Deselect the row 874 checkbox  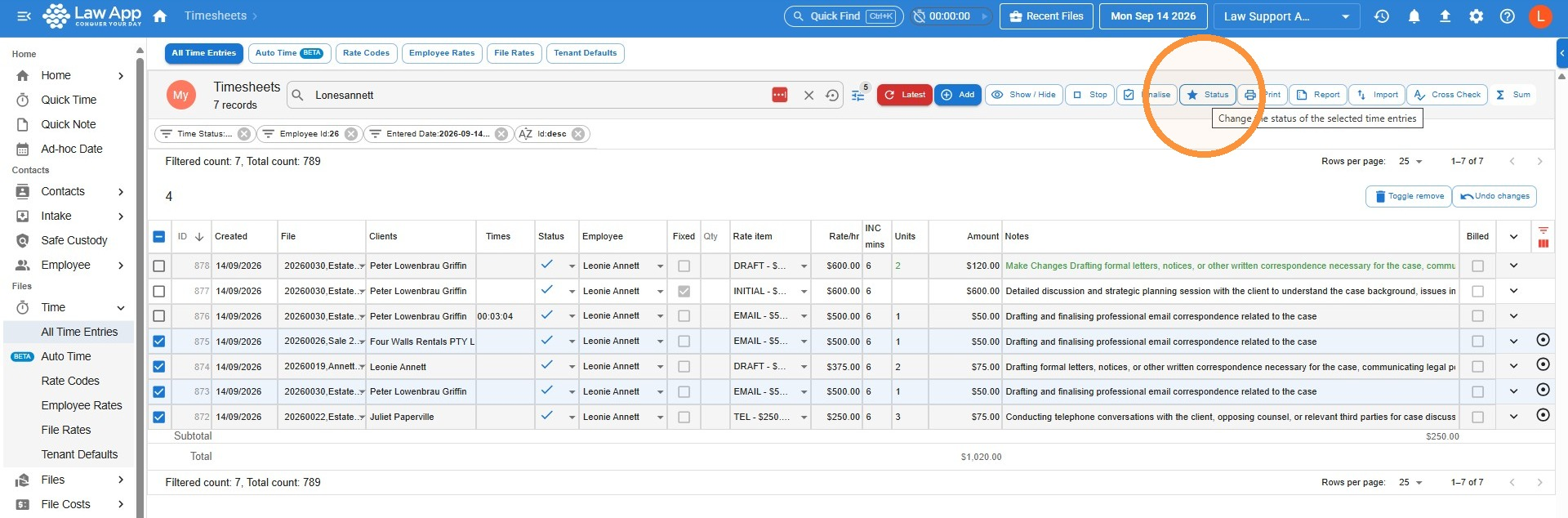(x=159, y=367)
